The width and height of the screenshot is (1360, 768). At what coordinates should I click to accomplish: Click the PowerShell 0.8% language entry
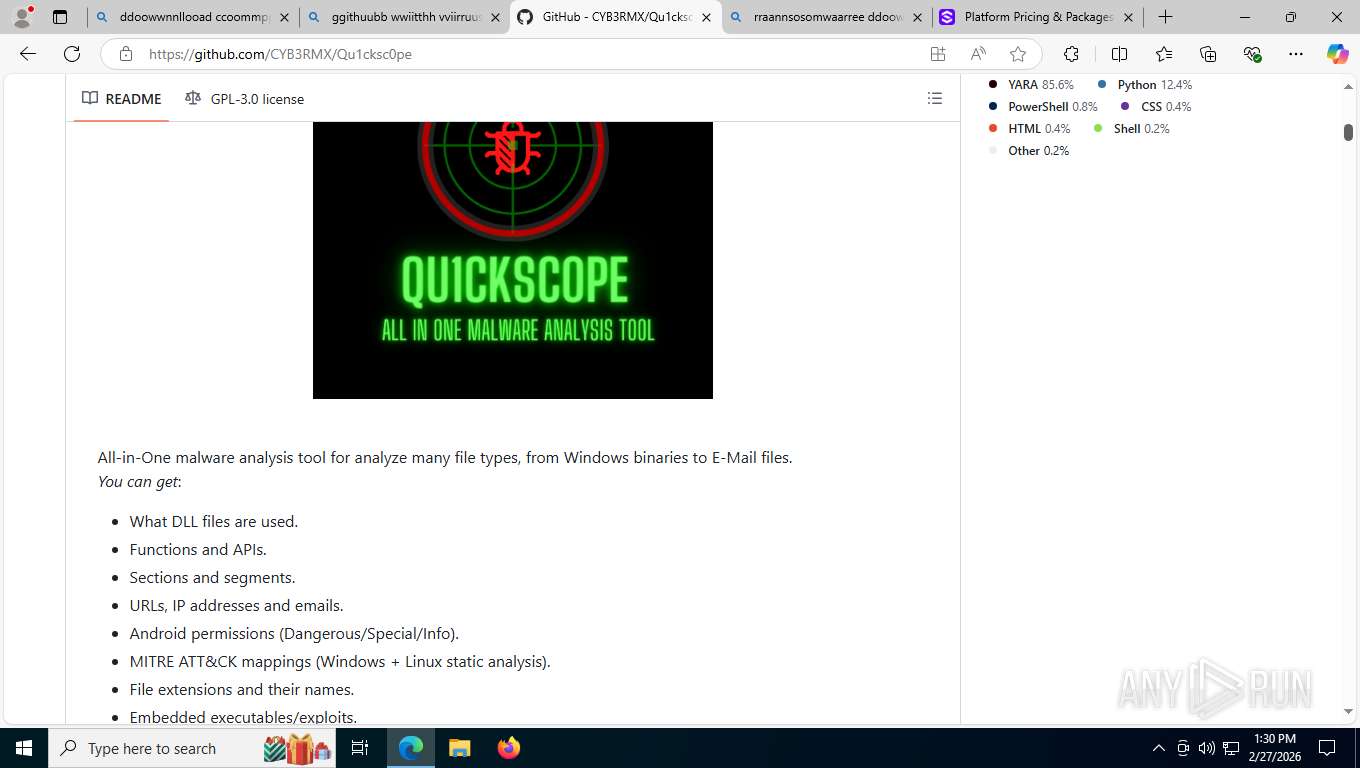1043,107
